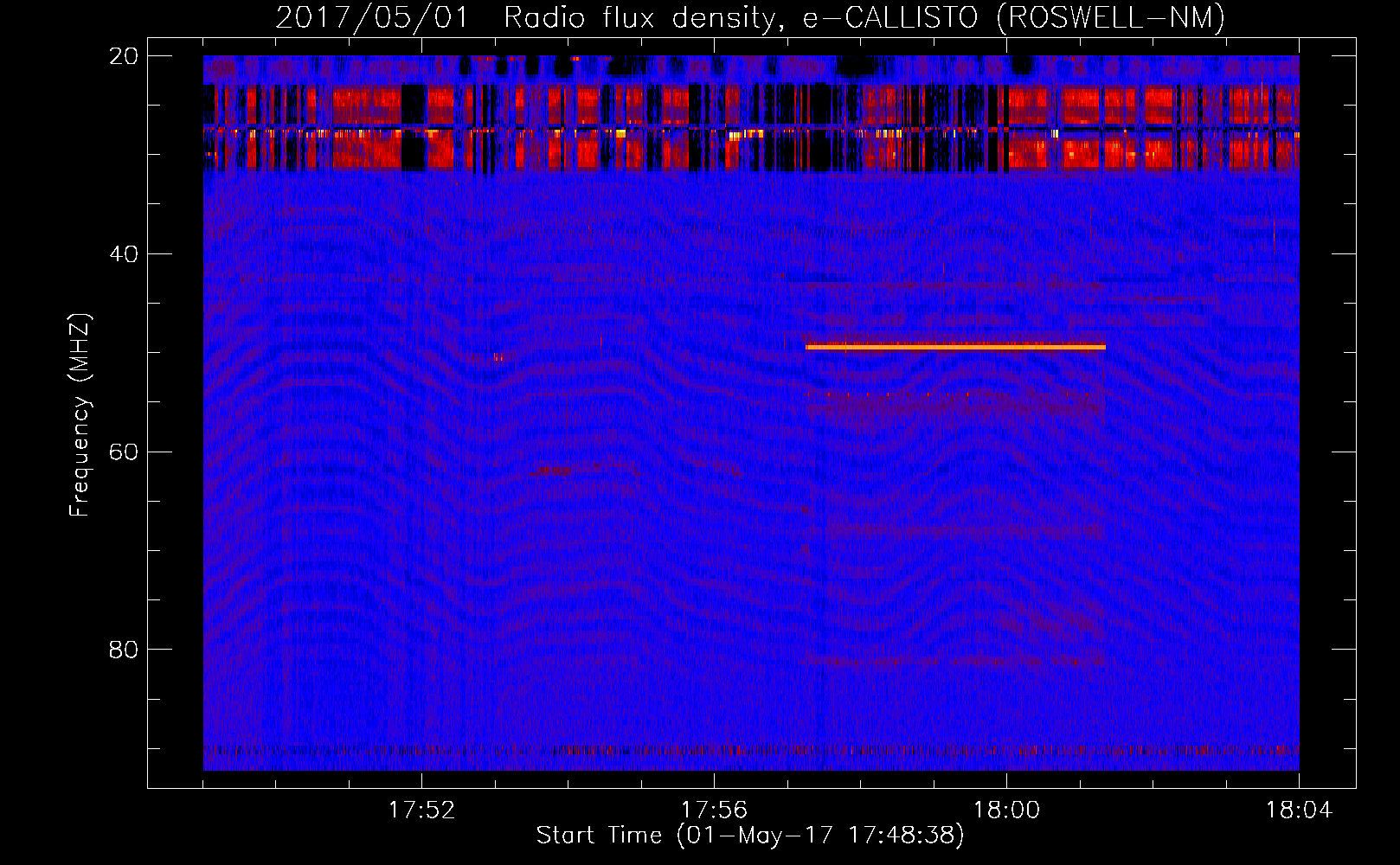The height and width of the screenshot is (865, 1400).
Task: Click the plot title mentioning e-CALLISTO ROSWELL-NM
Action: coord(750,17)
